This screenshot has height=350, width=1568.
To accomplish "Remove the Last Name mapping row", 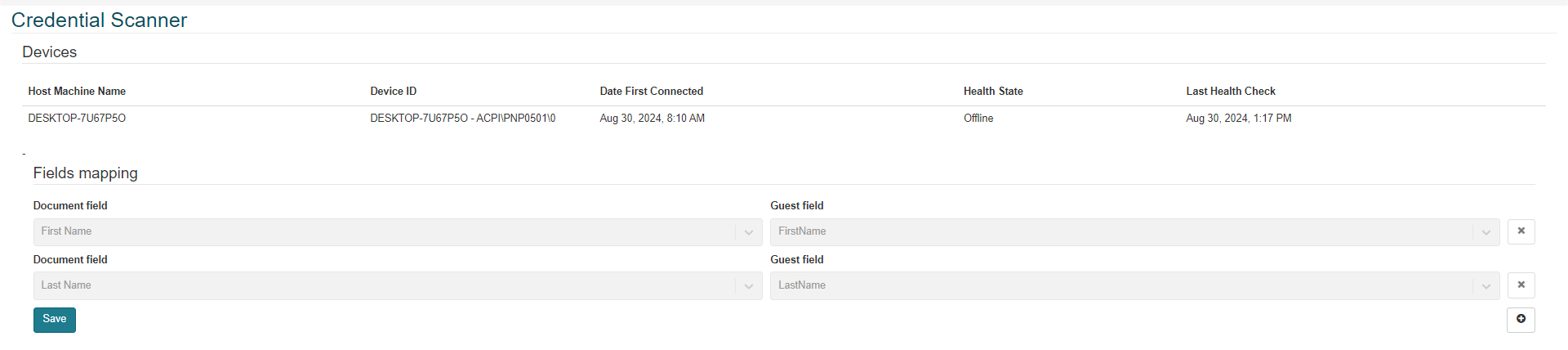I will click(x=1521, y=285).
